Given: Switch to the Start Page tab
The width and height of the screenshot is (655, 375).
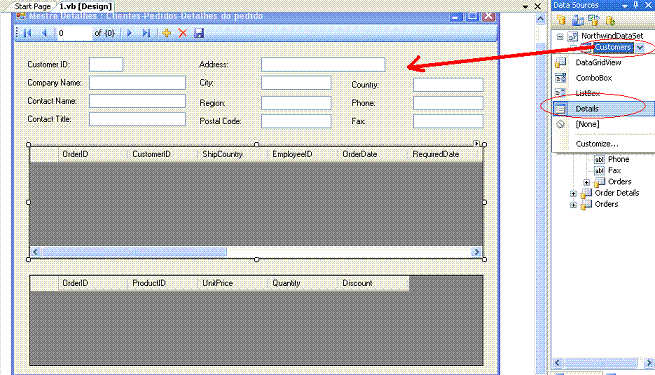Looking at the screenshot, I should point(32,6).
